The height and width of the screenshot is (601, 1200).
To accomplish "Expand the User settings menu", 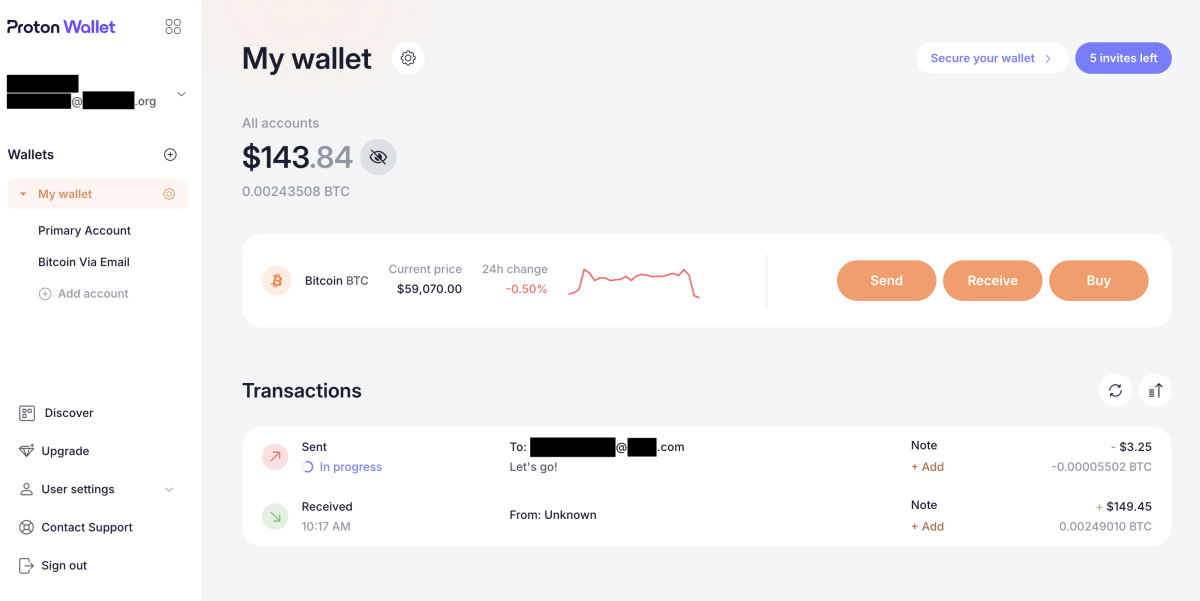I will click(168, 489).
